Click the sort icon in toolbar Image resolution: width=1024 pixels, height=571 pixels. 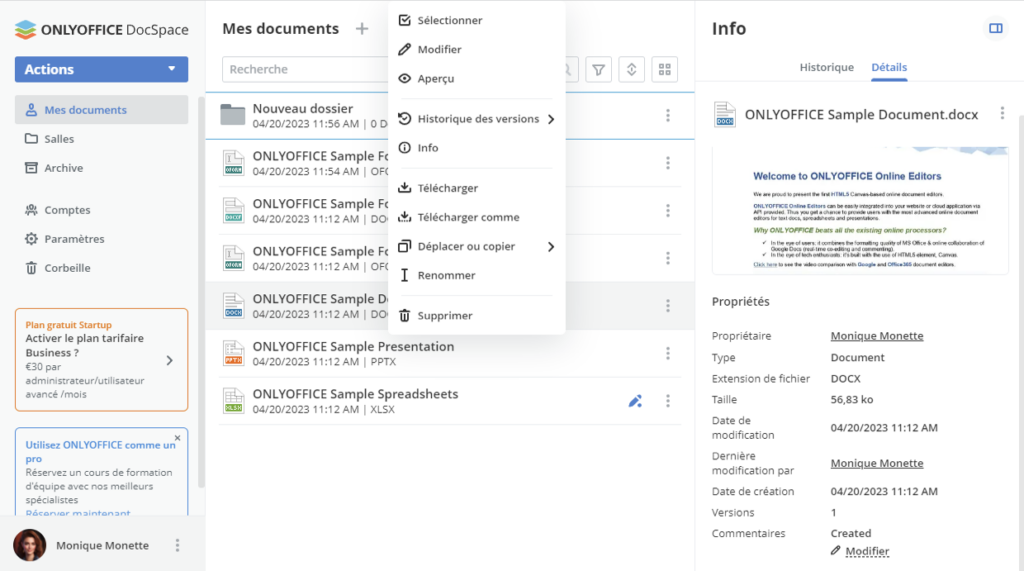coord(631,69)
